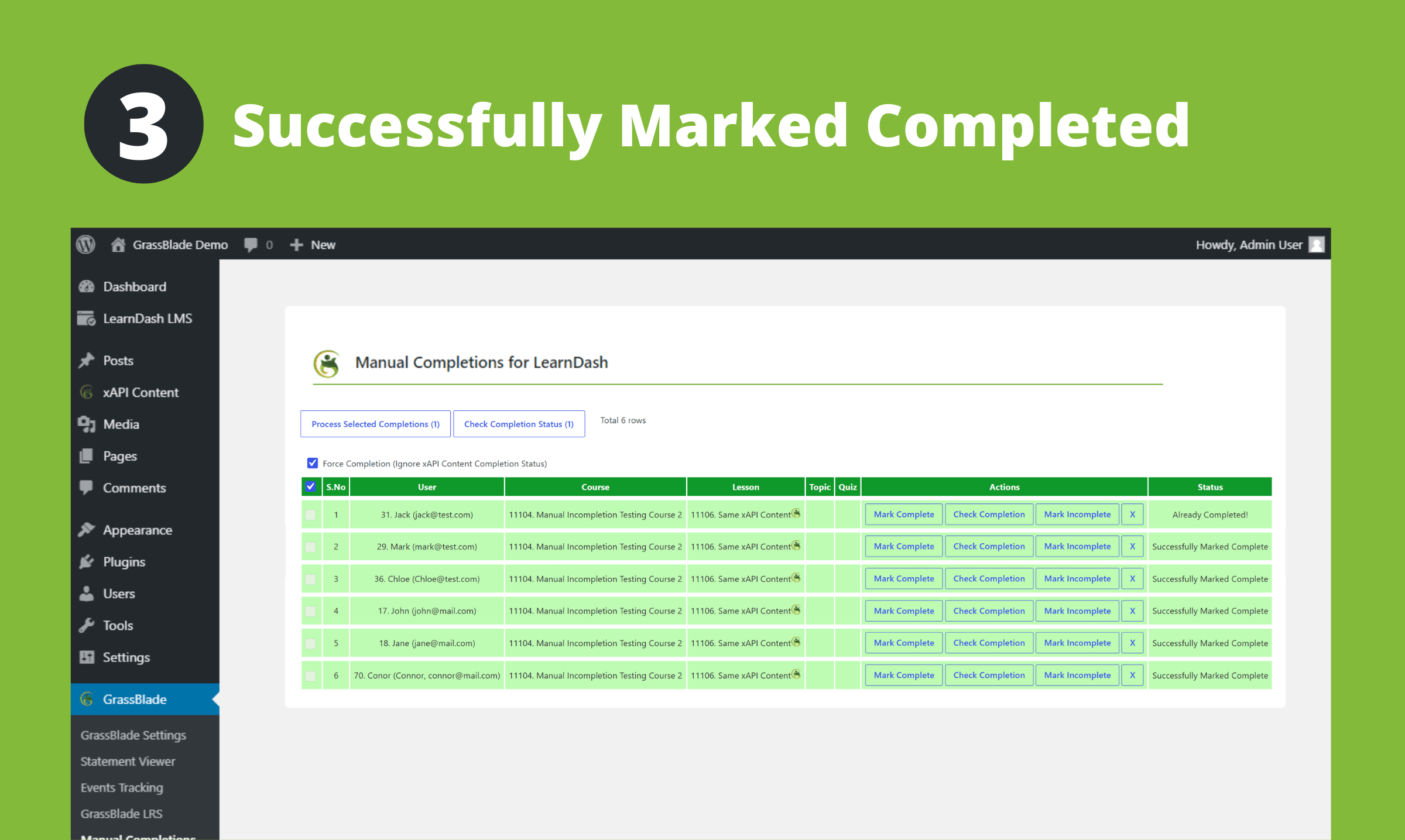Click Mark Complete for Jack

[x=904, y=514]
